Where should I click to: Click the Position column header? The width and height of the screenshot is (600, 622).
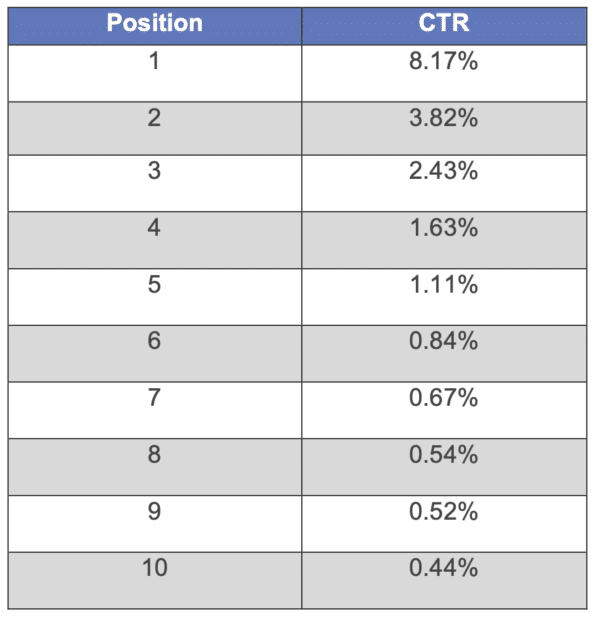point(154,23)
